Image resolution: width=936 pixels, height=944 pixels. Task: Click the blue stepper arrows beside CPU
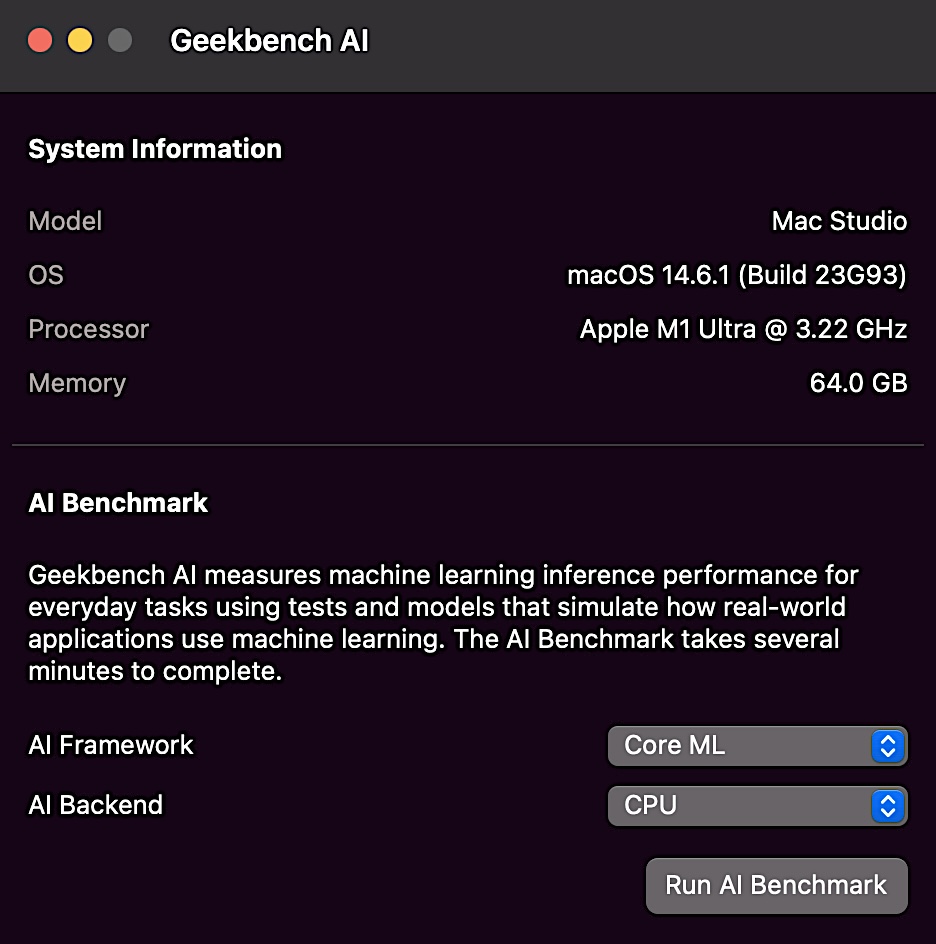888,806
